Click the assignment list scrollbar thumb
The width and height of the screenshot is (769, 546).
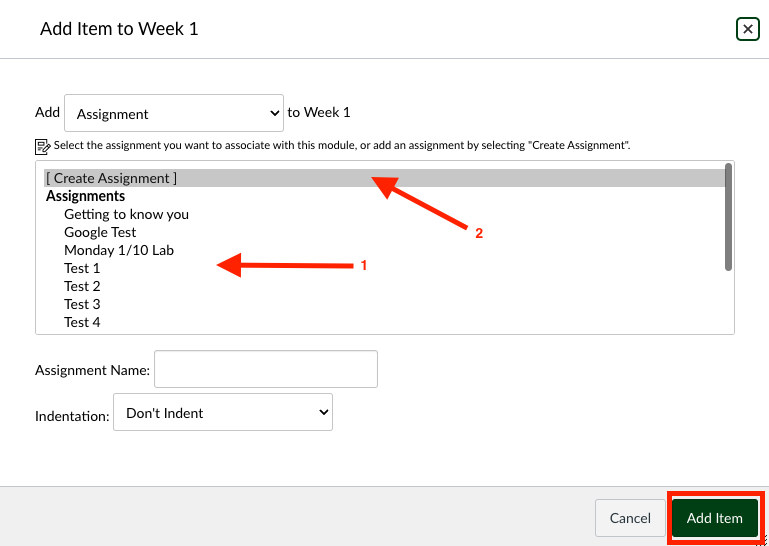(728, 217)
